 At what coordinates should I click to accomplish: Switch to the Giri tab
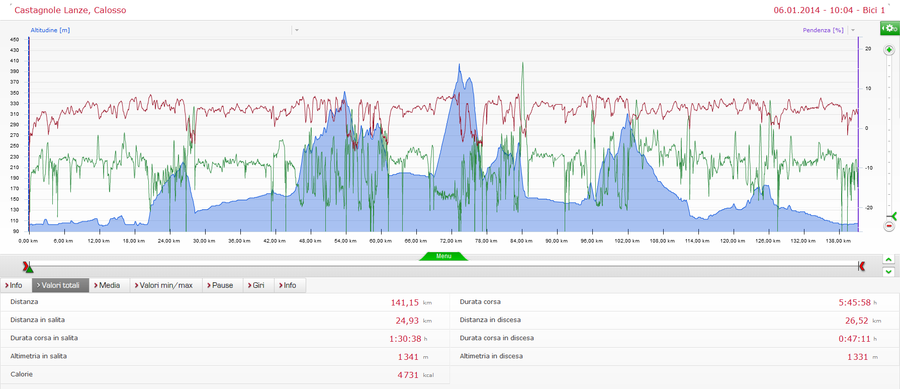(259, 285)
